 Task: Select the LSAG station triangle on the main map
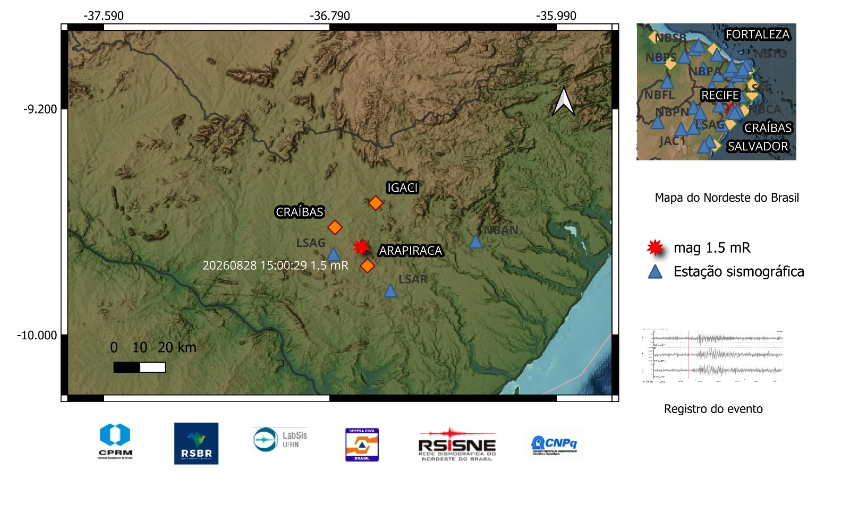tap(333, 254)
